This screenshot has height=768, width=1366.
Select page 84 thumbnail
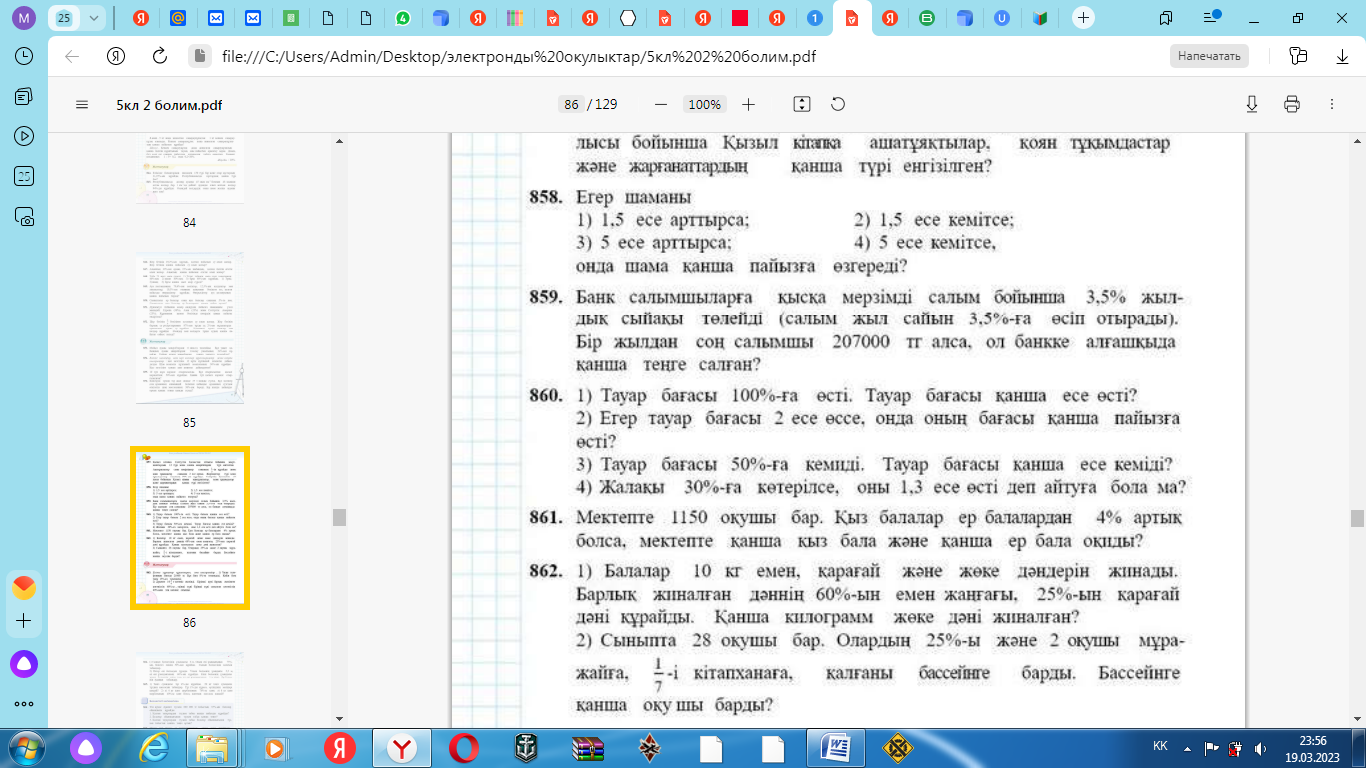189,170
